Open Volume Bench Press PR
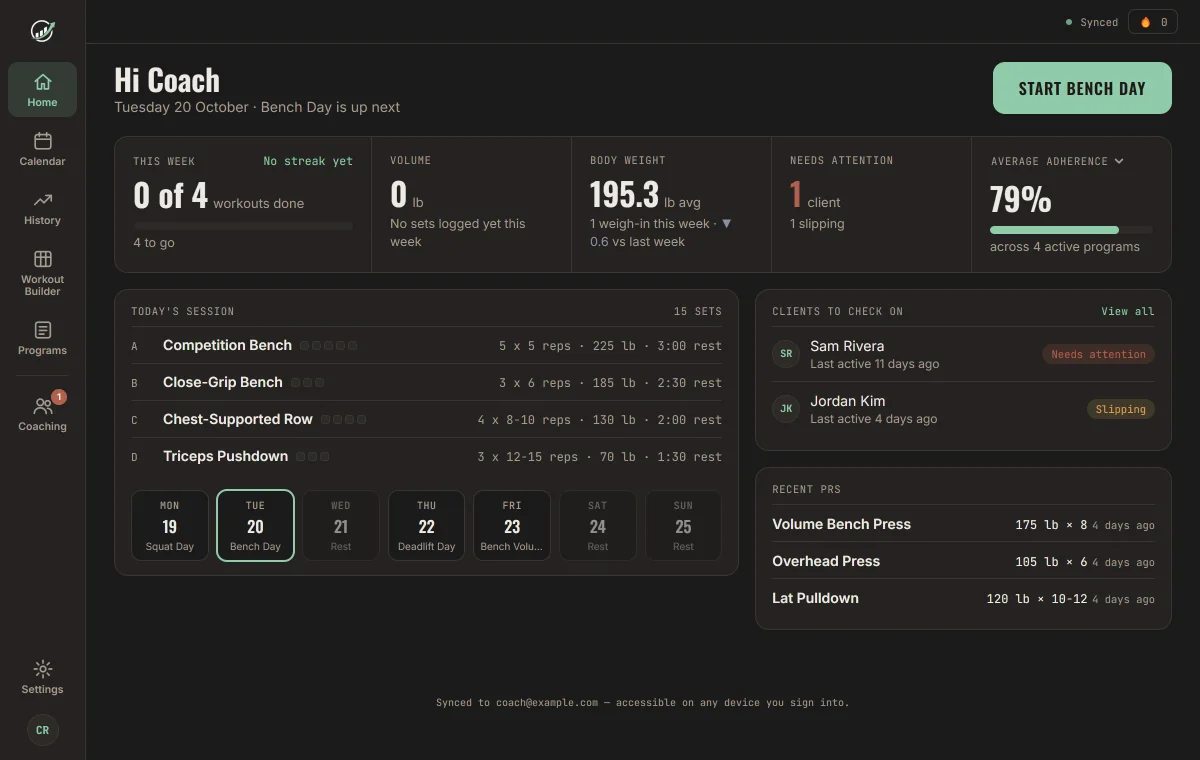Image resolution: width=1200 pixels, height=760 pixels. [x=963, y=524]
